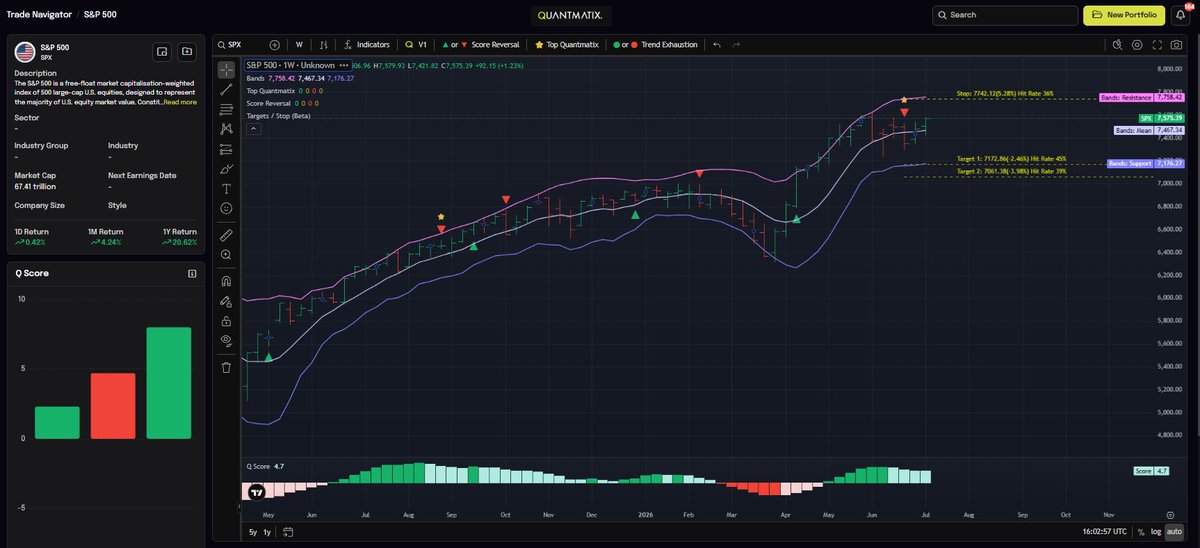This screenshot has height=548, width=1200.
Task: Toggle hide all drawings eye icon
Action: point(226,341)
